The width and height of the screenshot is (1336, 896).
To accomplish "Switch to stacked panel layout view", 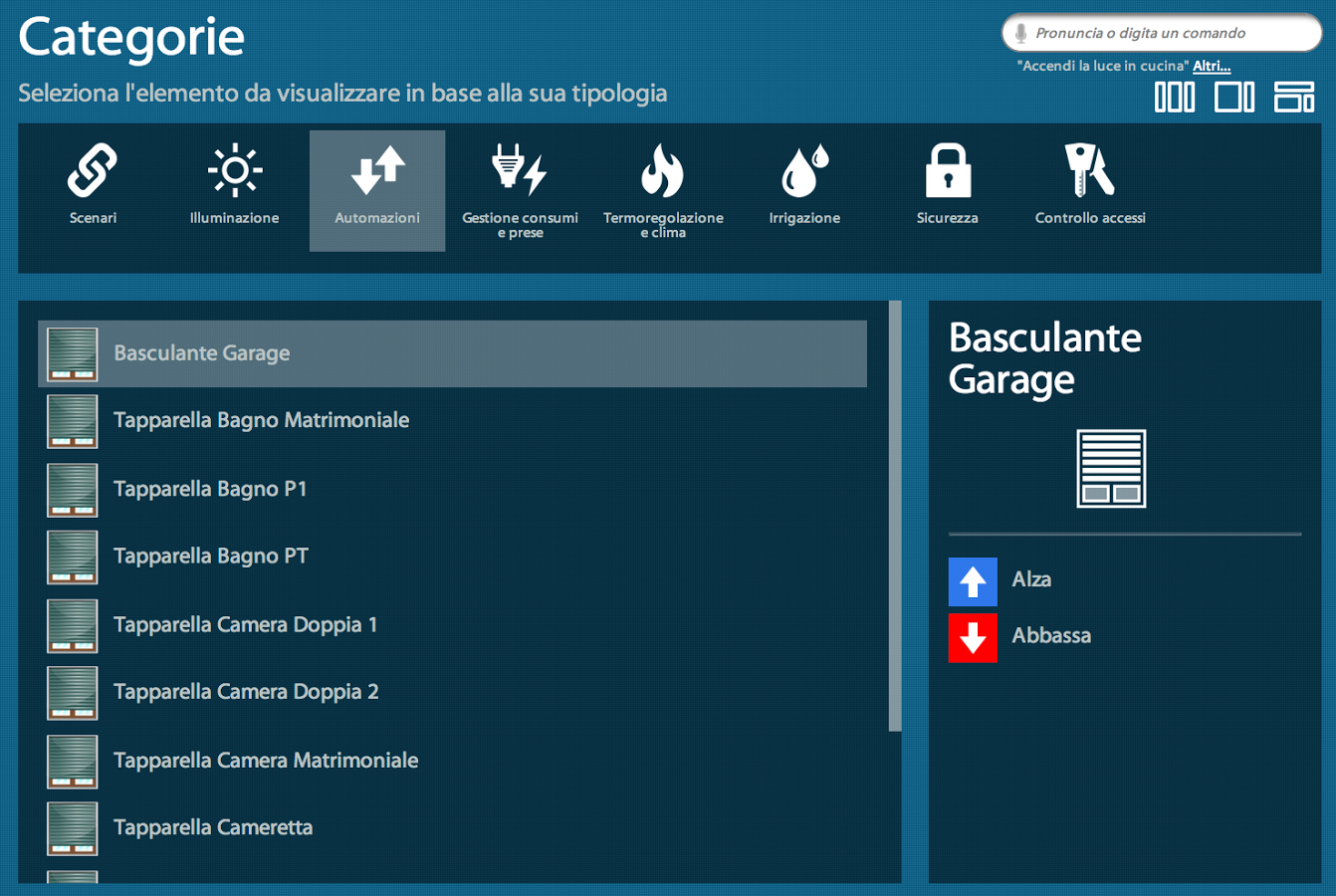I will point(1294,97).
